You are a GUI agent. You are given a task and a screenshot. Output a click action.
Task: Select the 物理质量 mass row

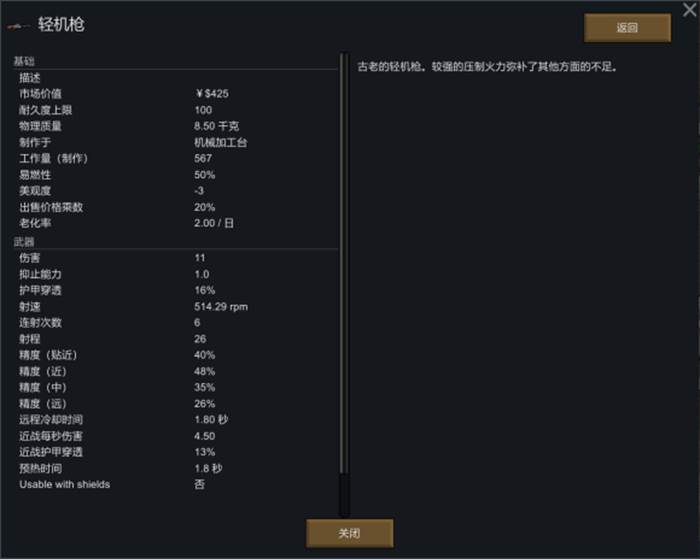(176, 126)
